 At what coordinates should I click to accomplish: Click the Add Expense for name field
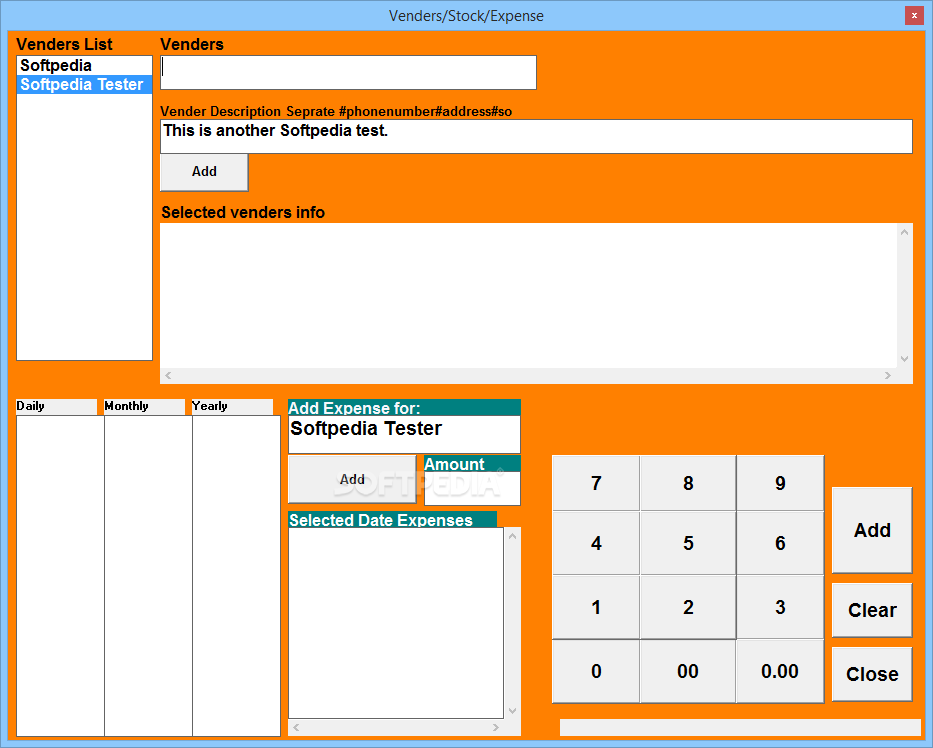(x=404, y=434)
